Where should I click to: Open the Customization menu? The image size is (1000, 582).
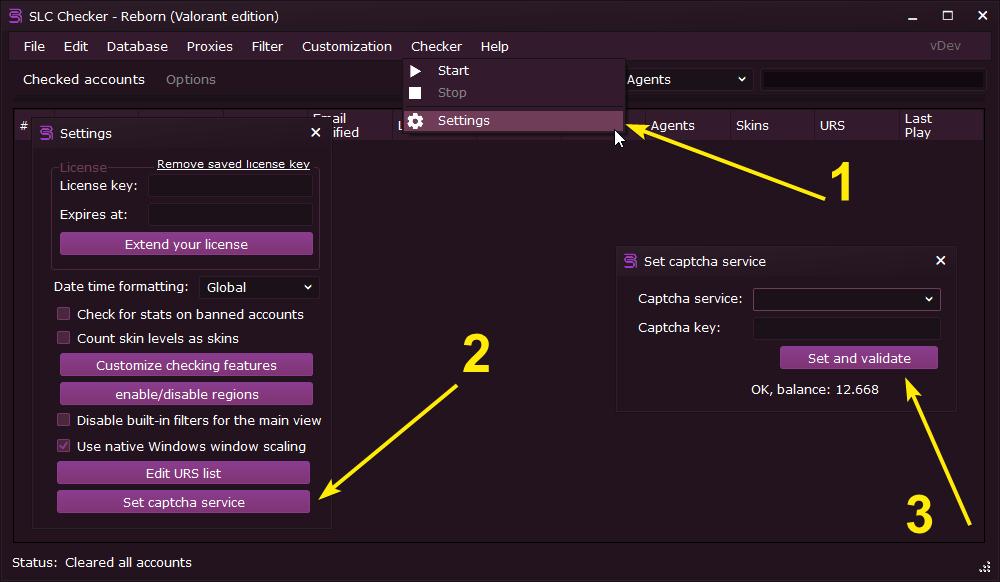pos(346,47)
